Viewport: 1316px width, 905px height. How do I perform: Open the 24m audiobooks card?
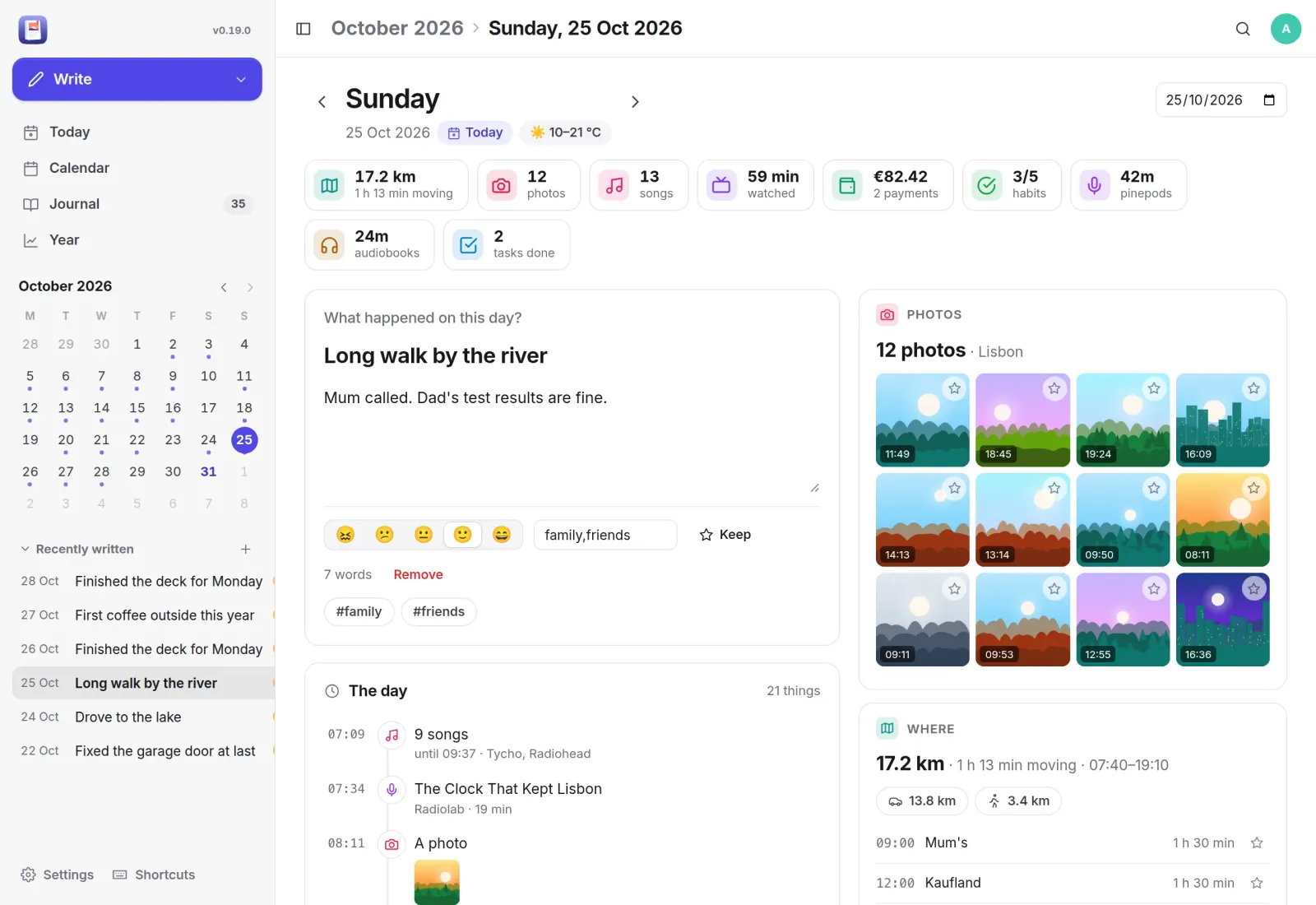tap(368, 244)
